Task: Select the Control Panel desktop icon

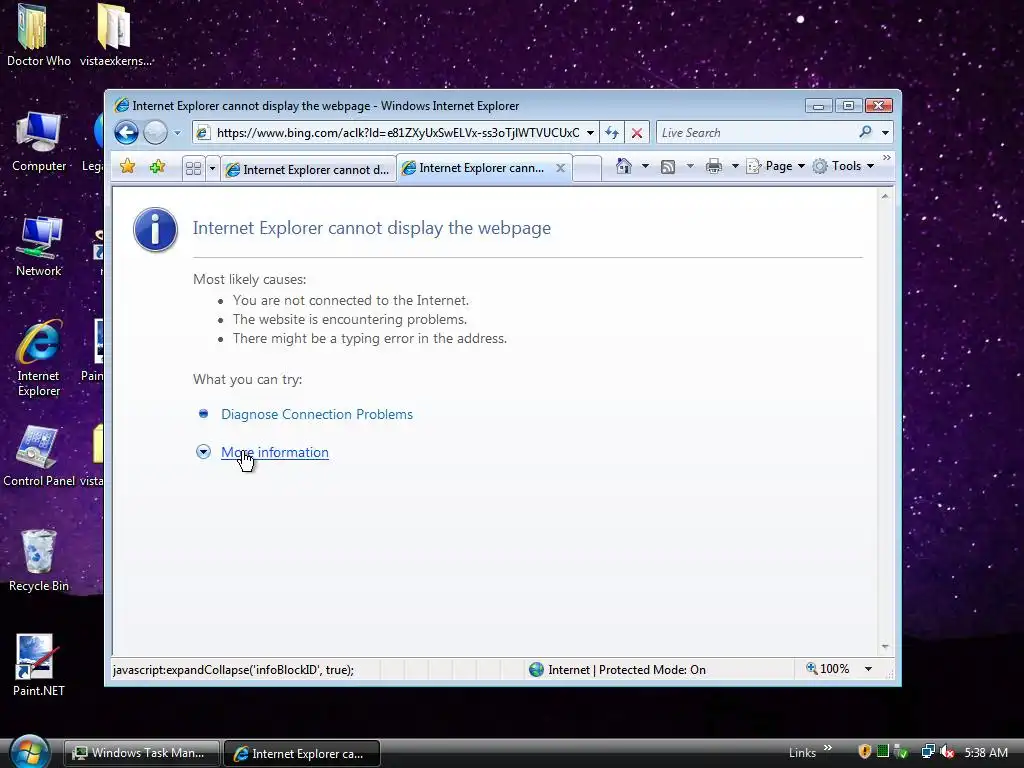Action: click(39, 456)
